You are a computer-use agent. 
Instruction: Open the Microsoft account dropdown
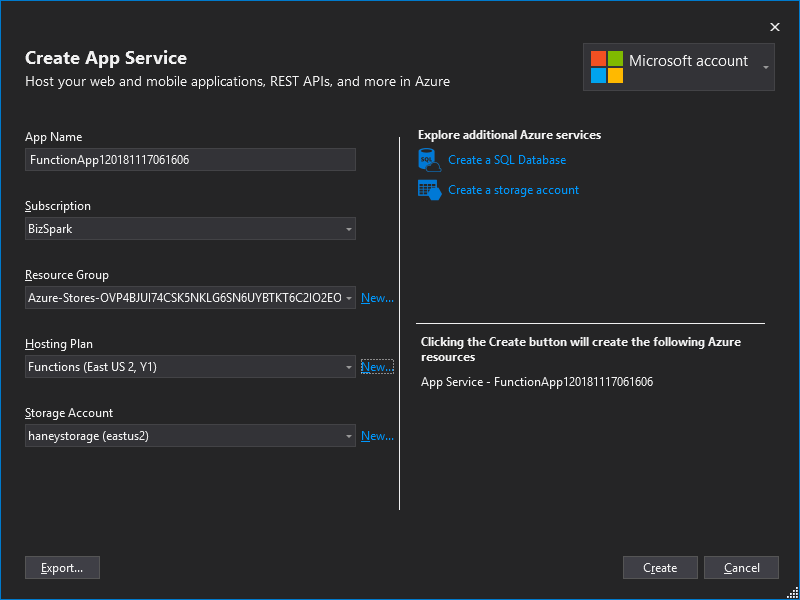coord(679,67)
